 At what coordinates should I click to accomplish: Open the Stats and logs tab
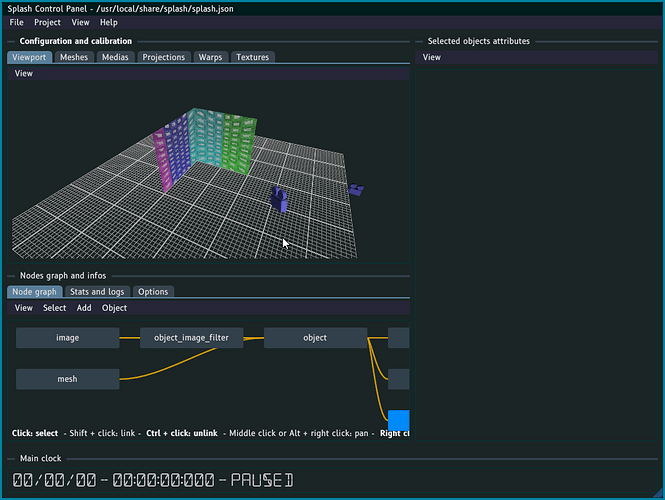97,291
